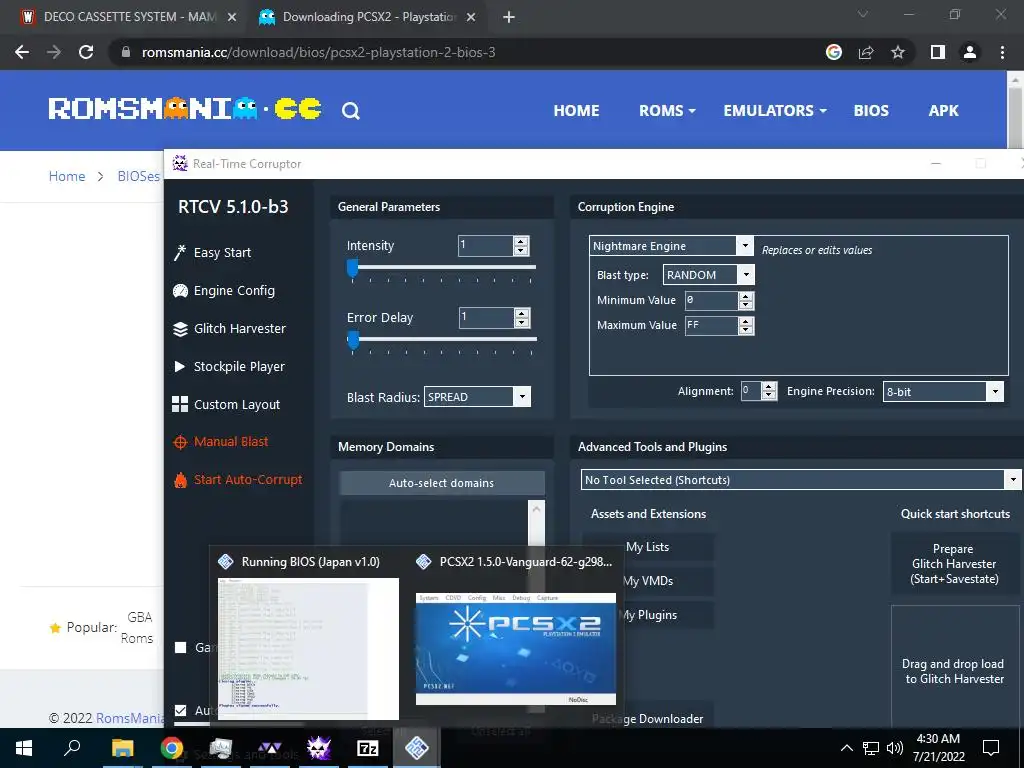Viewport: 1024px width, 768px height.
Task: Open Chrome tab search chevron
Action: [x=863, y=14]
